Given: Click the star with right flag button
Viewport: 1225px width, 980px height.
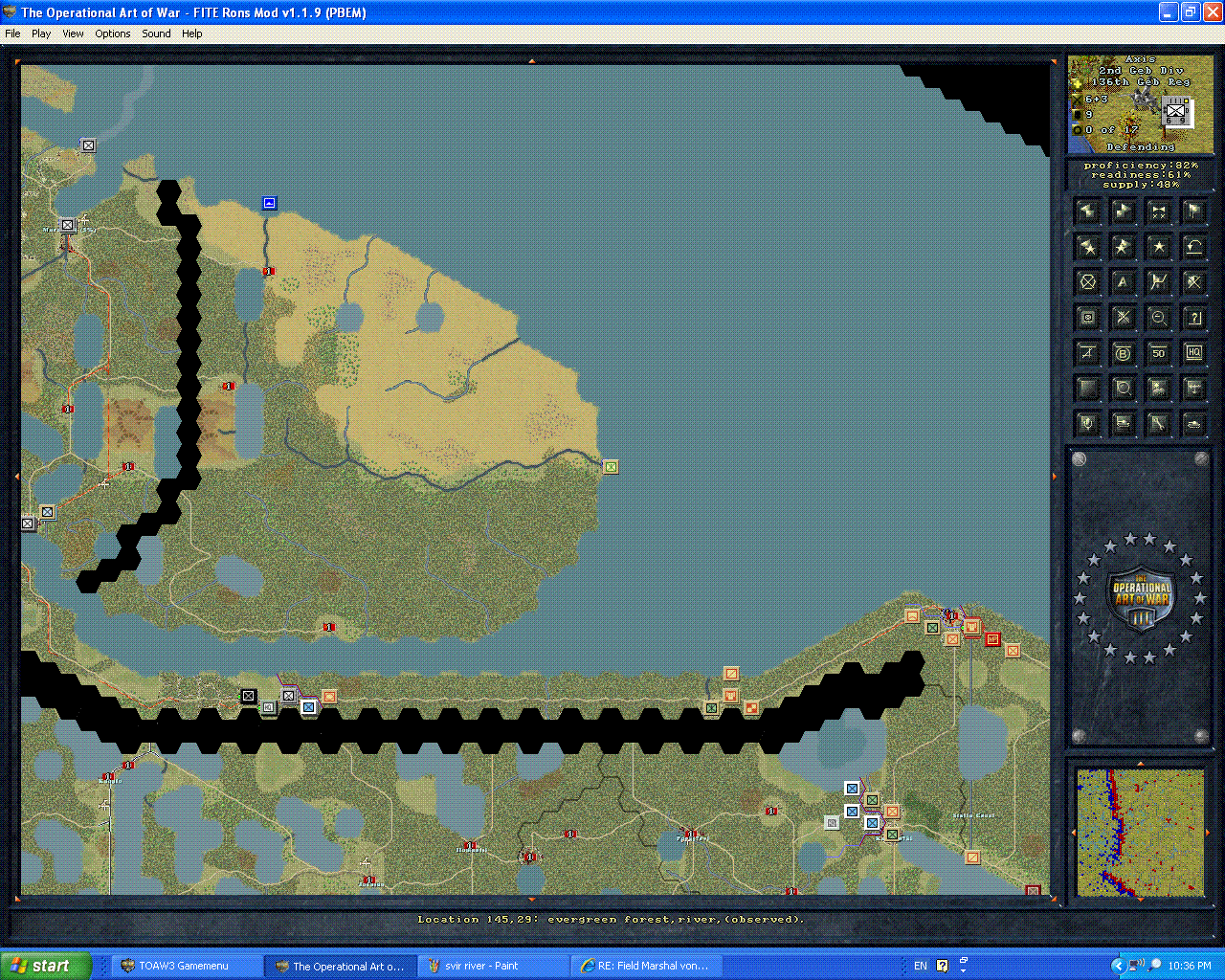Looking at the screenshot, I should coord(1124,247).
